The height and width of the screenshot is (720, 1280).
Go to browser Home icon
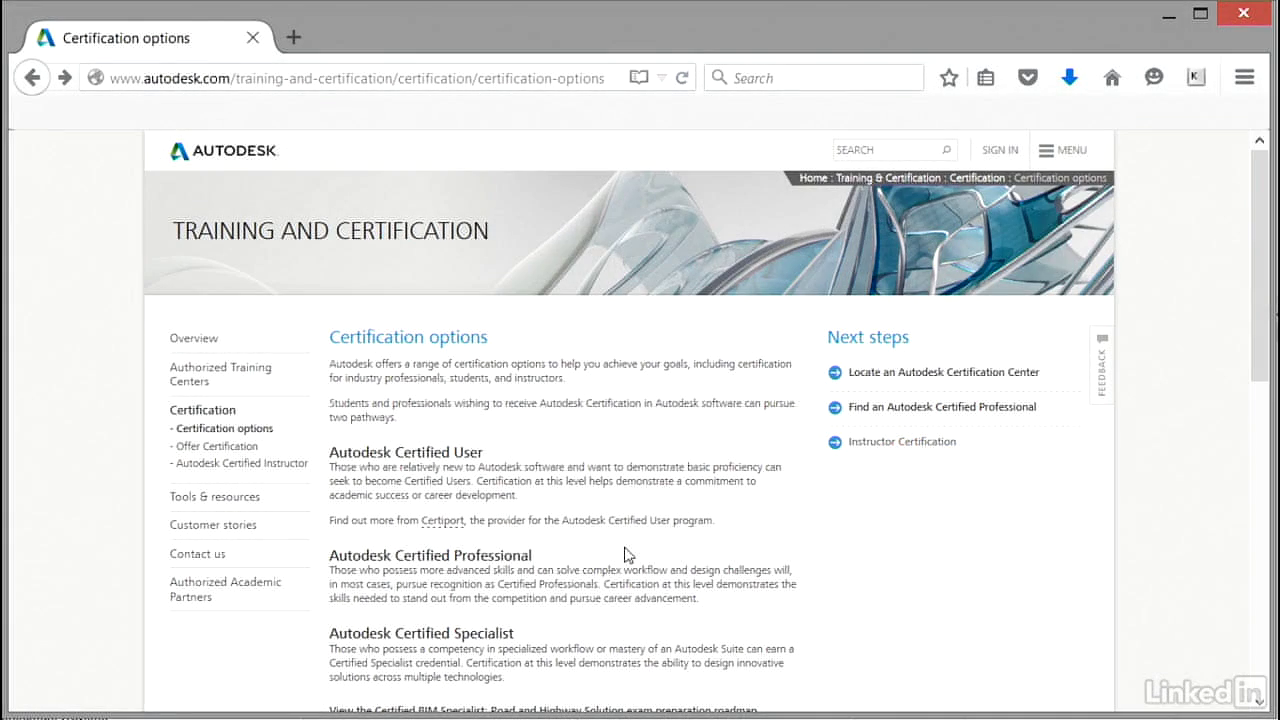tap(1112, 78)
